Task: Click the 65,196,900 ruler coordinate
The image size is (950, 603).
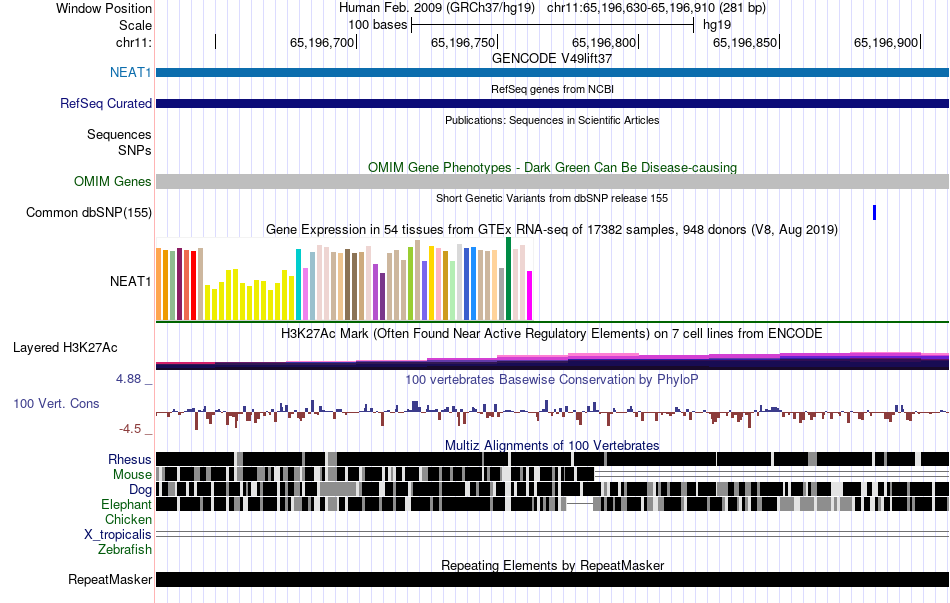Action: coord(886,42)
